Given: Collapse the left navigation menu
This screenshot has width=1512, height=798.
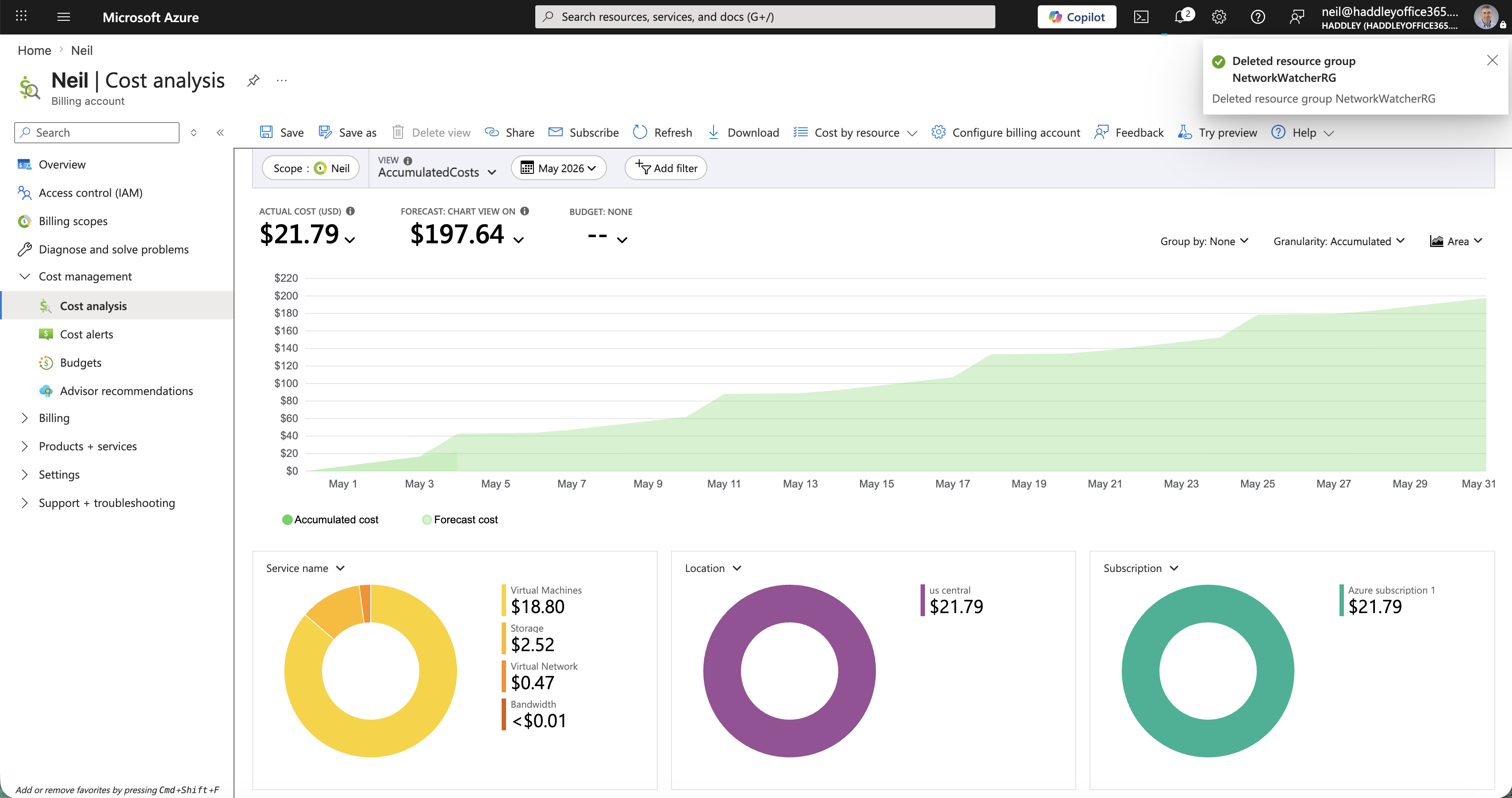Looking at the screenshot, I should coord(220,133).
